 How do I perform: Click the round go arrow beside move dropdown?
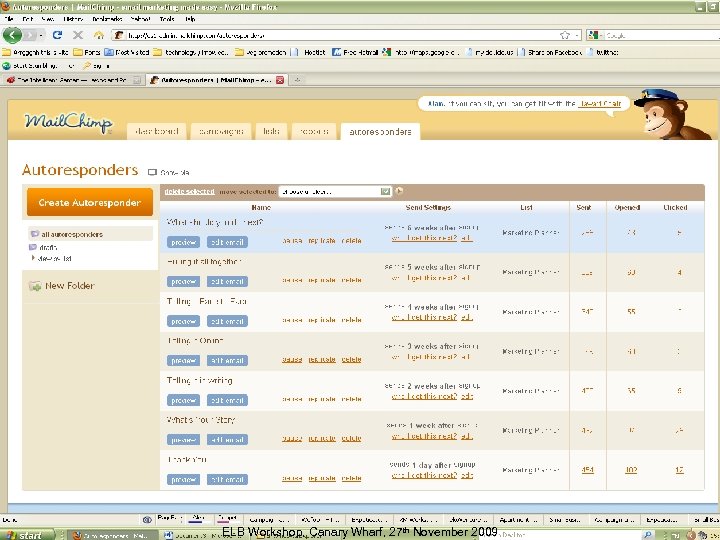[399, 191]
